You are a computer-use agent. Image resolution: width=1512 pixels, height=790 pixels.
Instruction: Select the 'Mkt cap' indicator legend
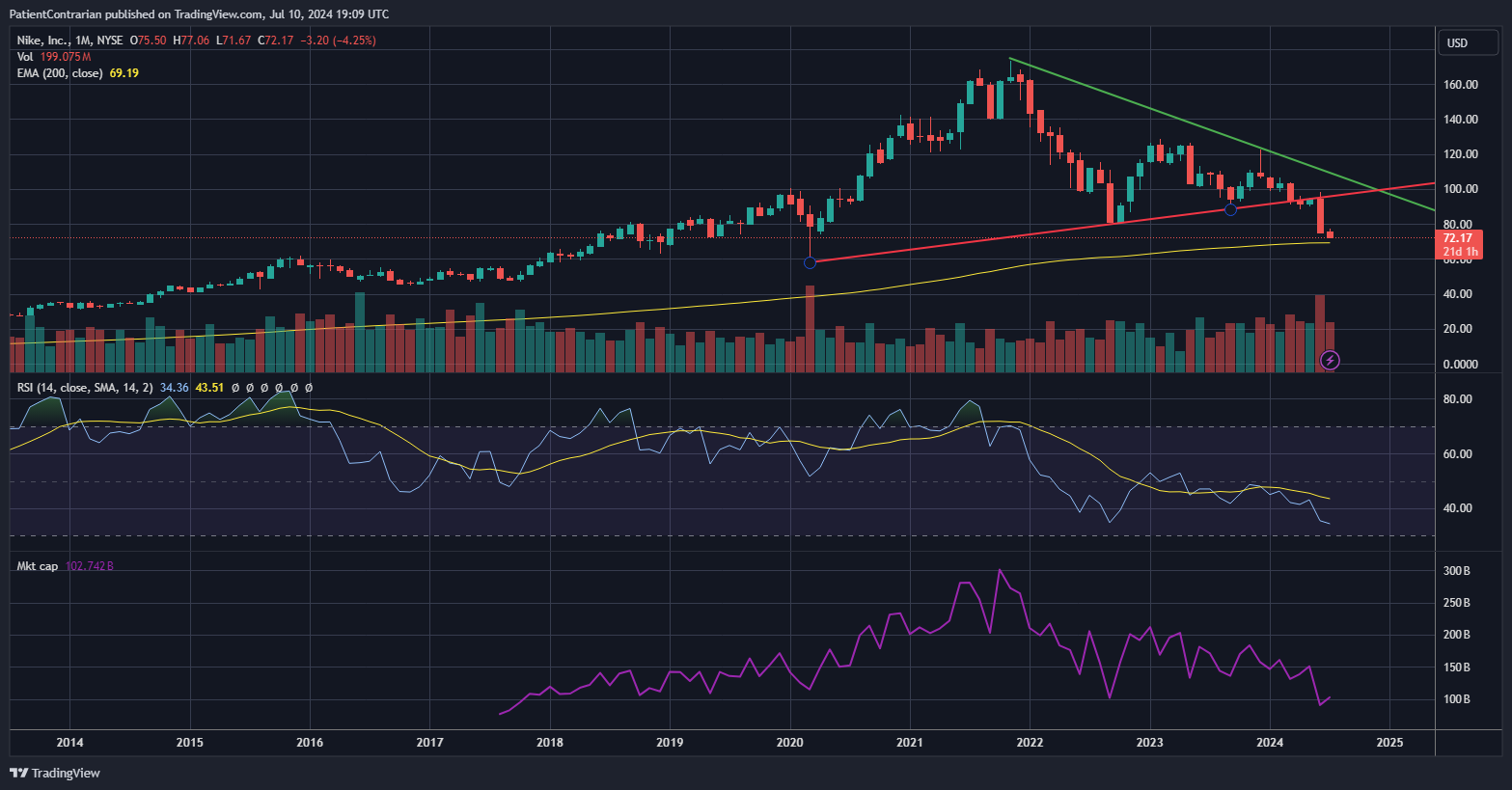click(38, 566)
